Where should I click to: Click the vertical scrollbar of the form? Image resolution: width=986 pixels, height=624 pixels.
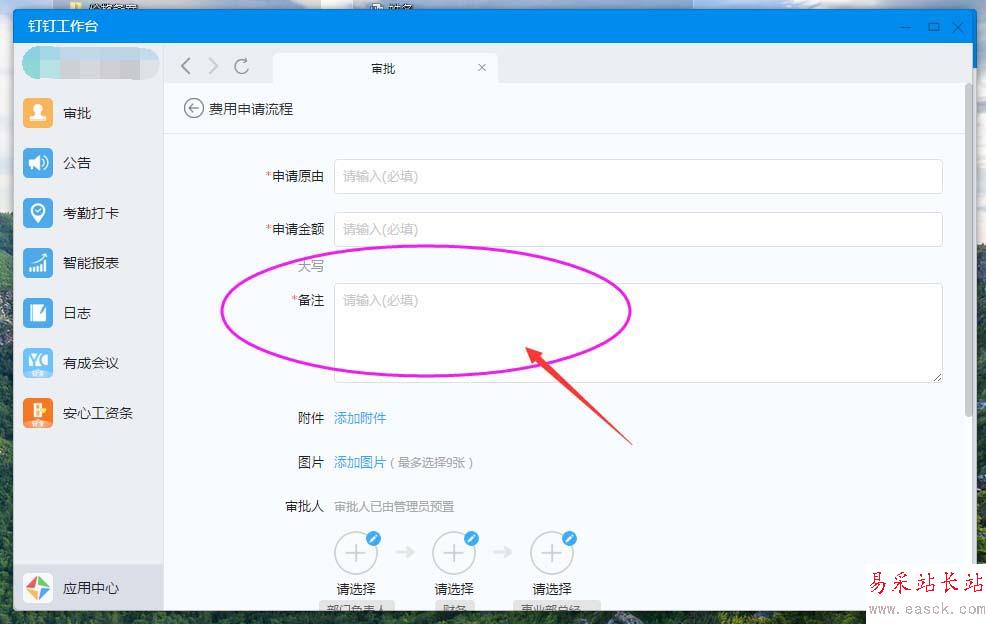[x=968, y=250]
